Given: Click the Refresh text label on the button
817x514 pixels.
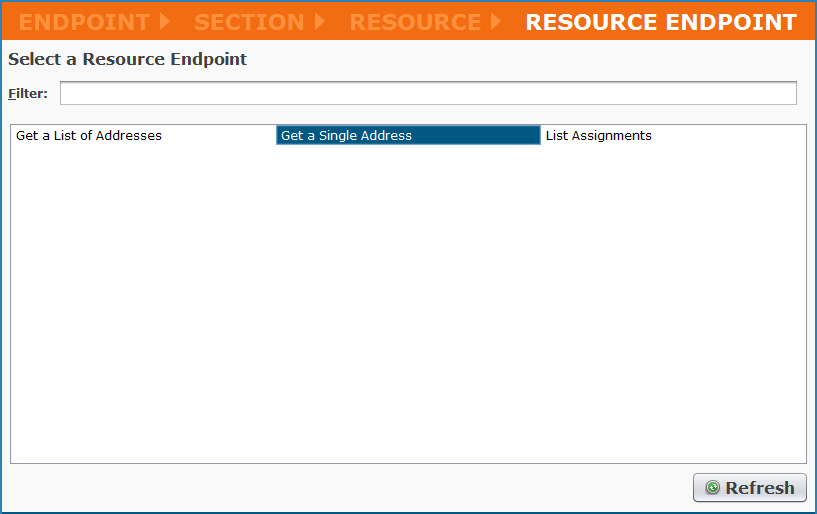Looking at the screenshot, I should point(759,488).
